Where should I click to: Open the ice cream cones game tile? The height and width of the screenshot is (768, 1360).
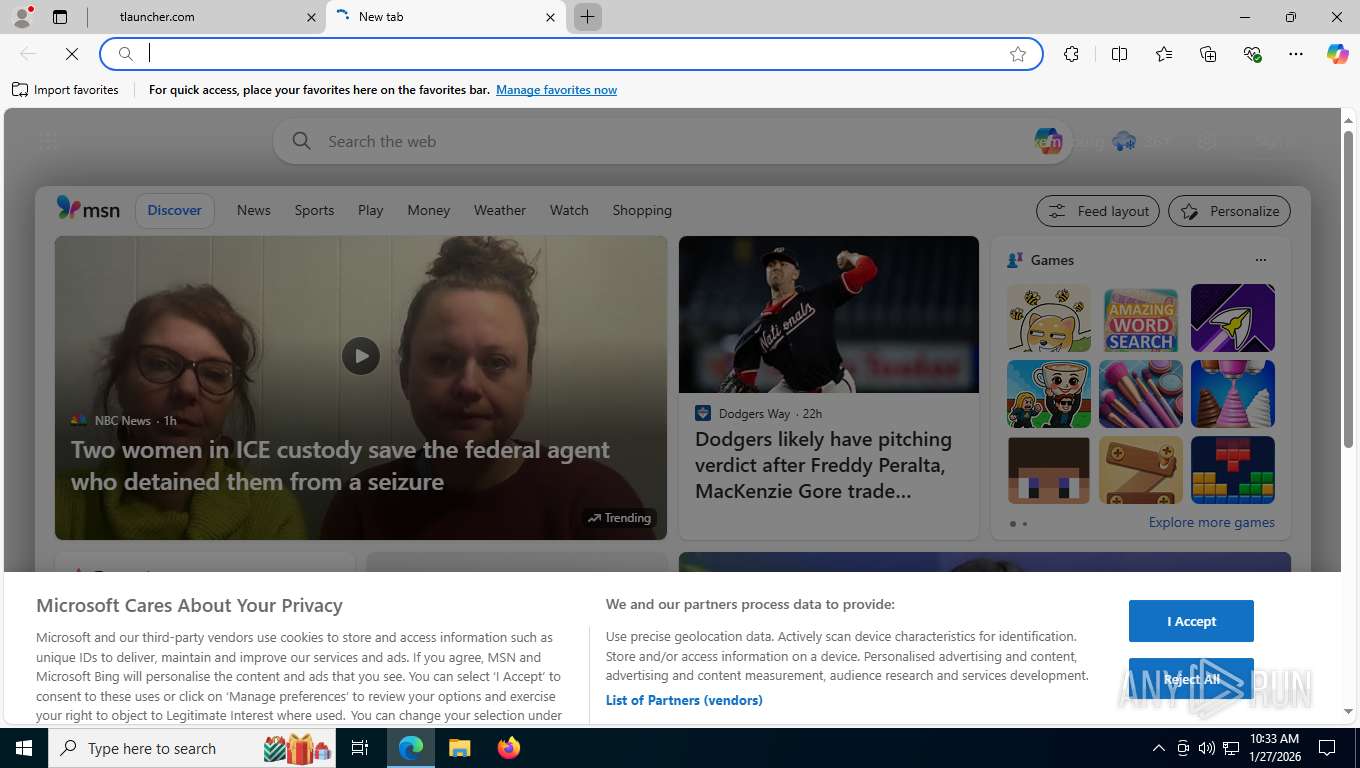[1233, 394]
